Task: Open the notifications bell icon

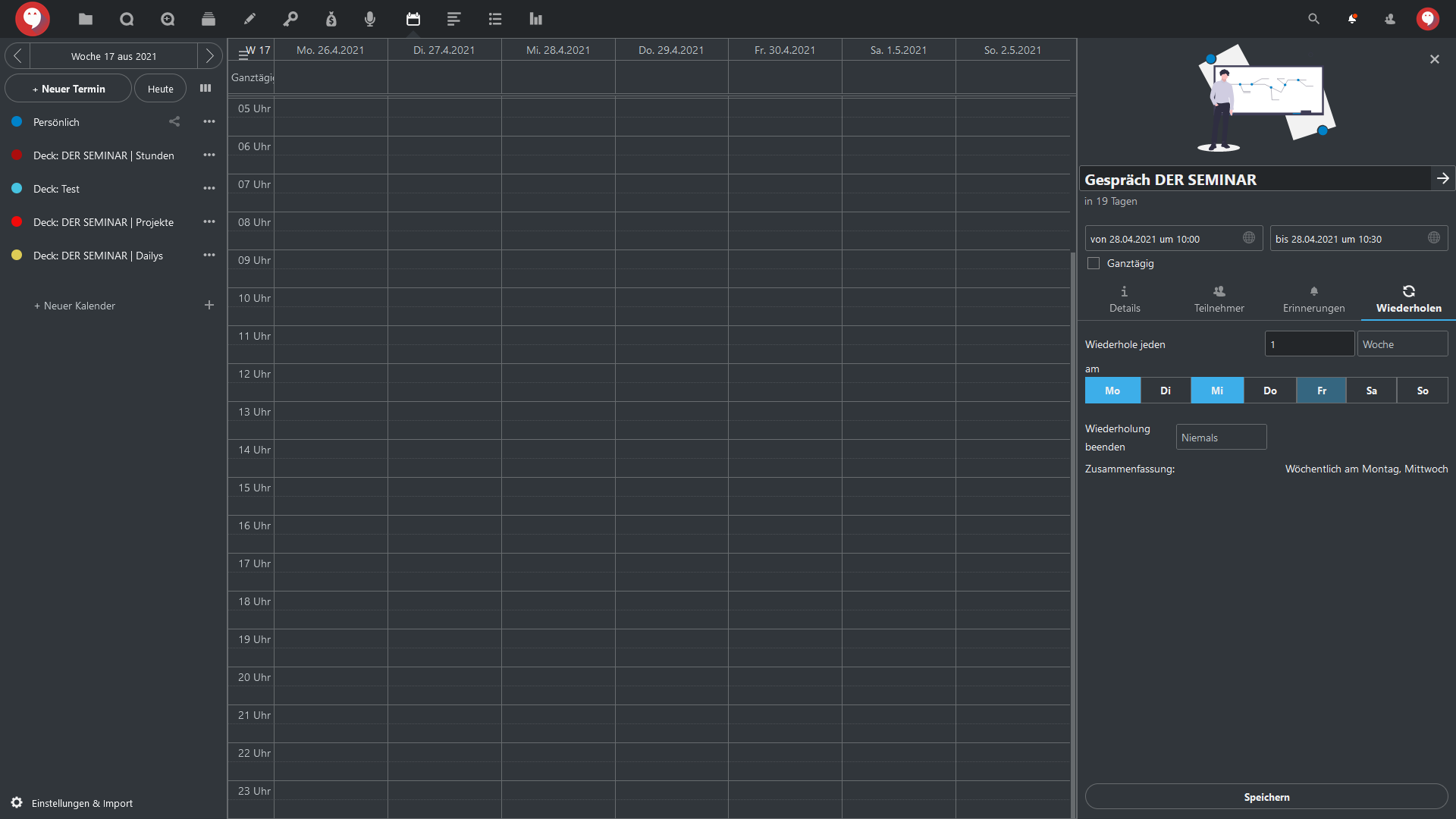Action: 1352,19
